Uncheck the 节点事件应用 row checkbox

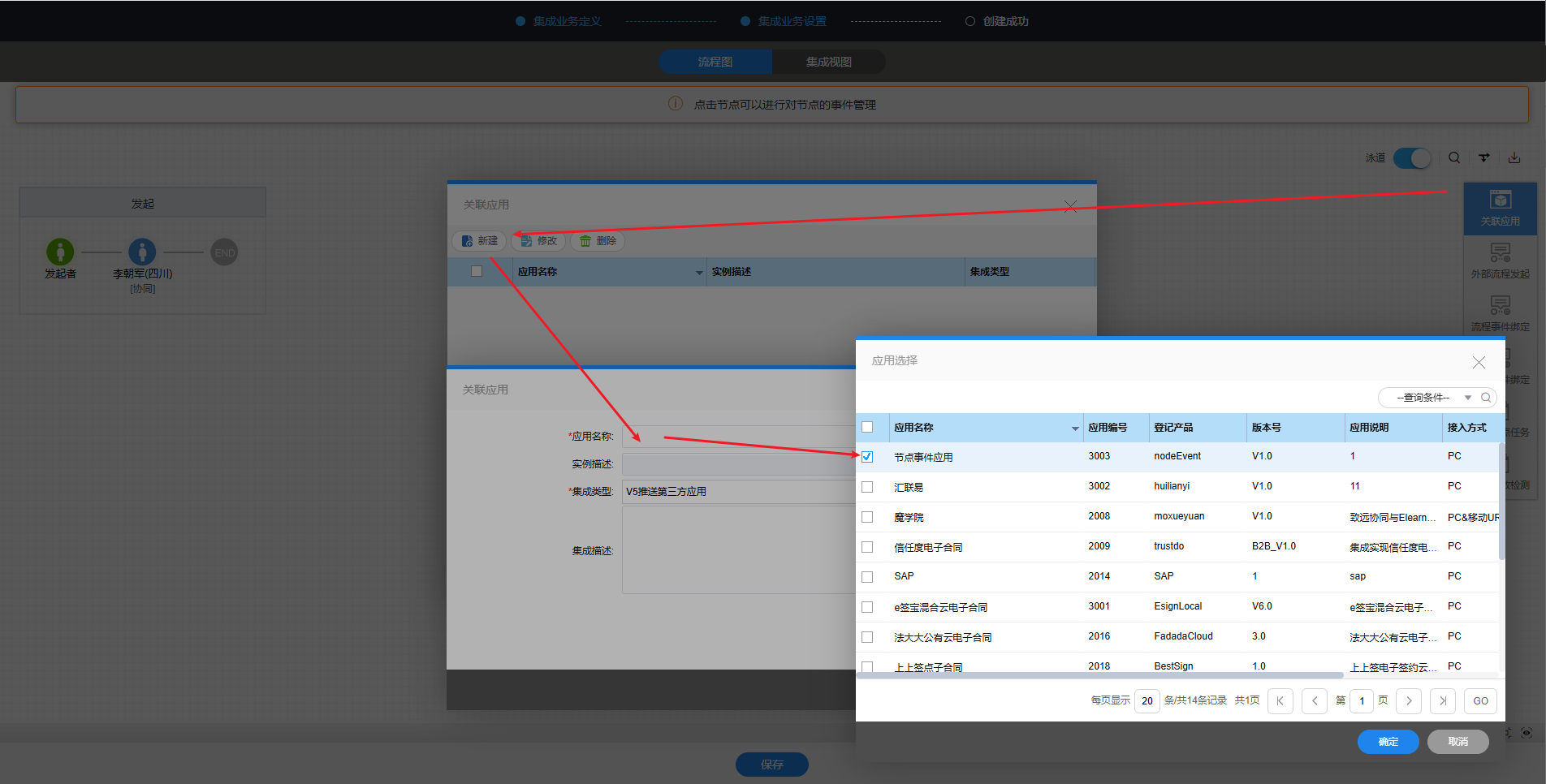coord(867,457)
